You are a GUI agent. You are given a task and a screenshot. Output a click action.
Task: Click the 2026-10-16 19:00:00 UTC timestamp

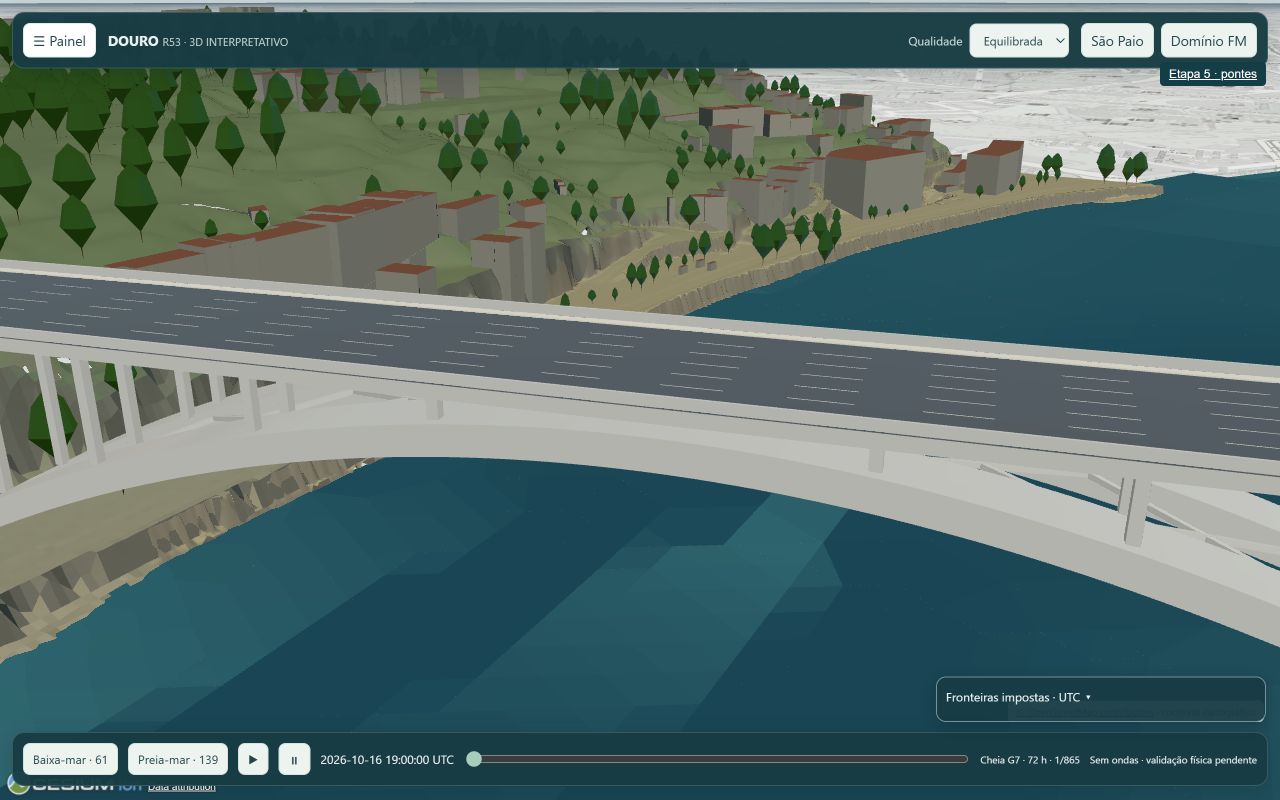[x=387, y=760]
